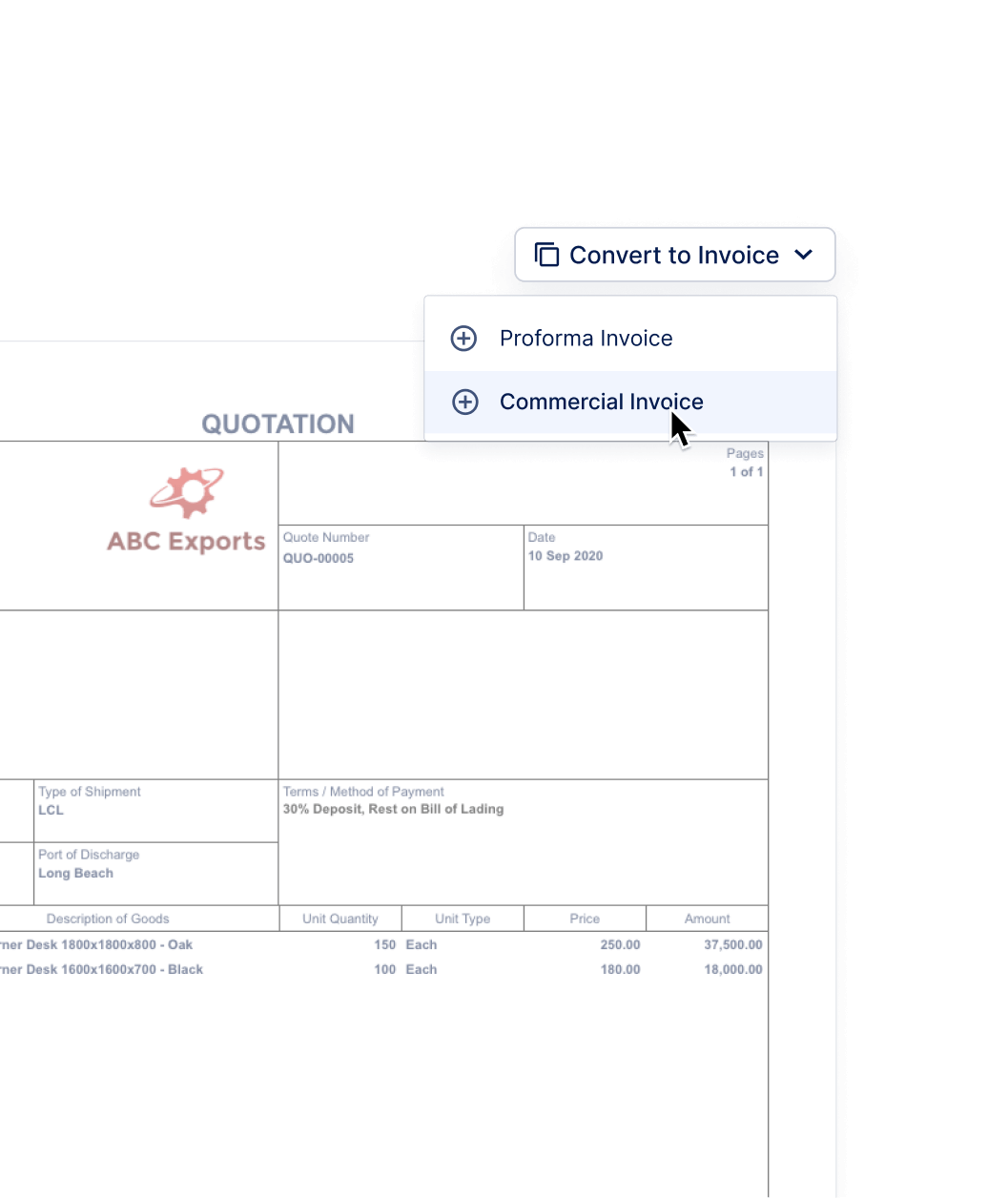Viewport: 1008px width, 1198px height.
Task: Choose Commercial Invoice from the menu
Action: [x=601, y=402]
